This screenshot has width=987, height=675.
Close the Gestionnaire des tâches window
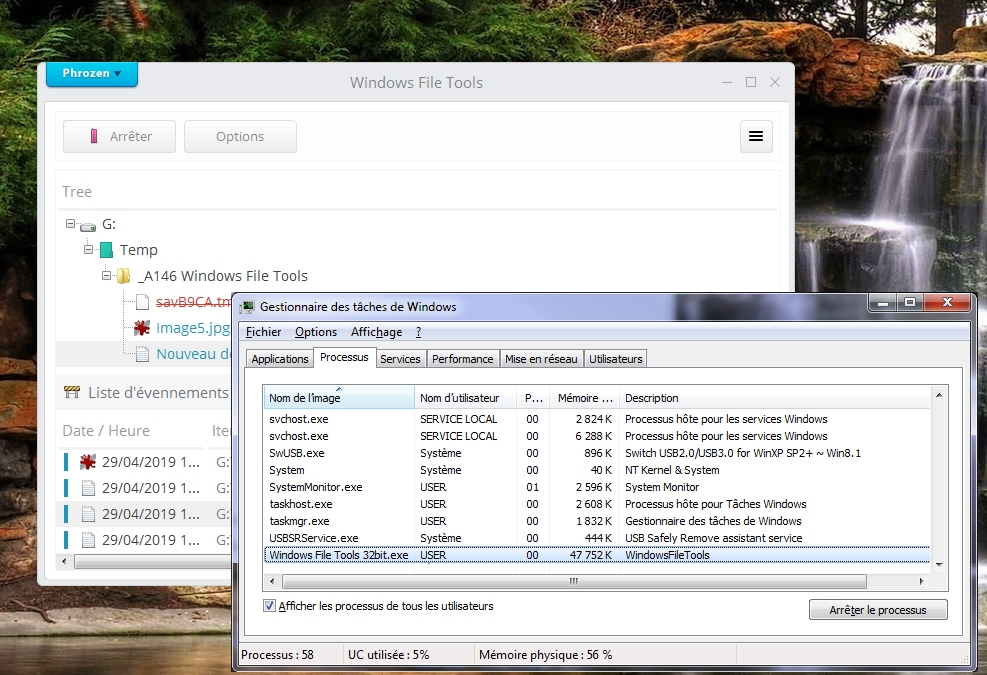click(947, 302)
